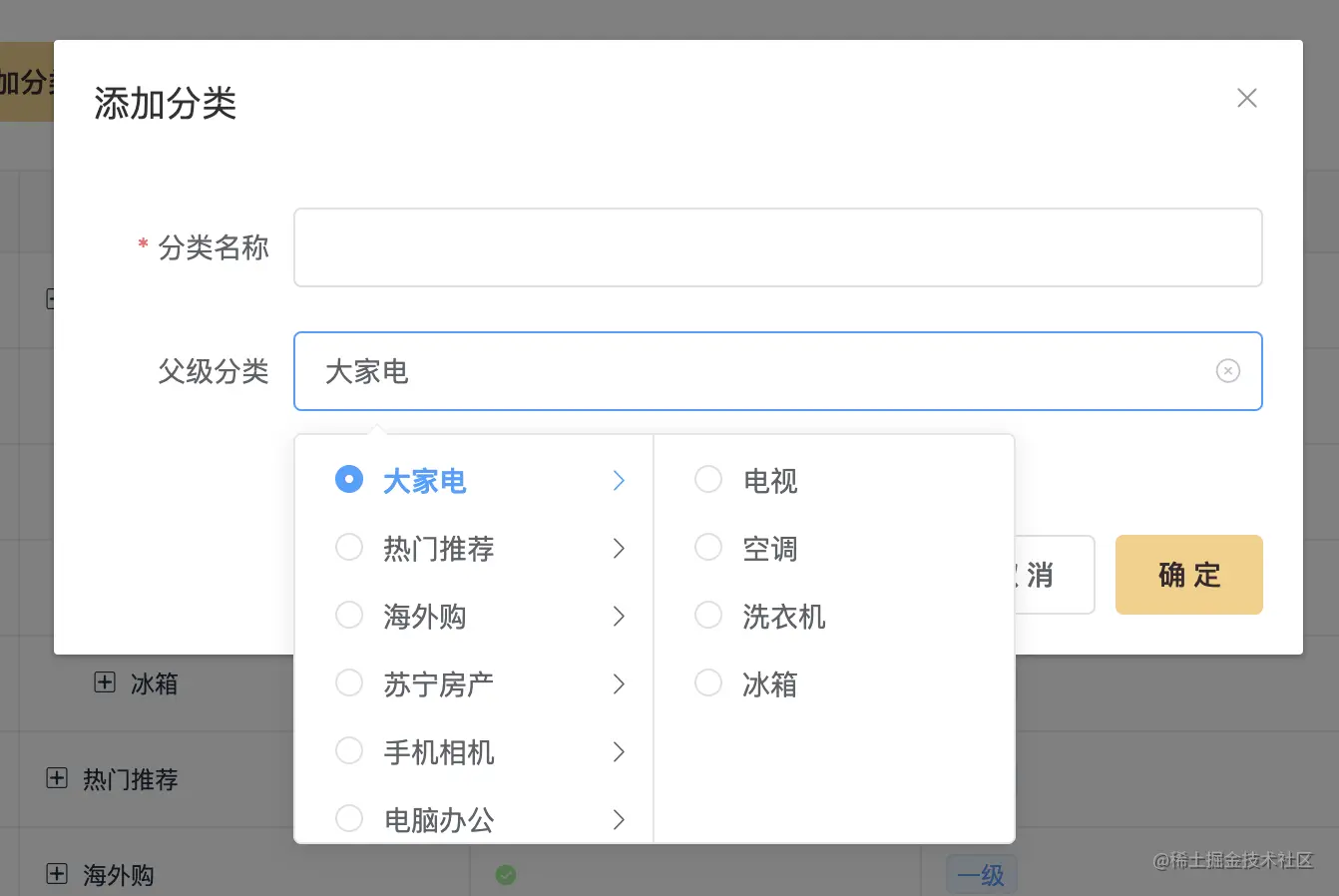Click the 一级 level tag at bottom right
Viewport: 1339px width, 896px height.
pyautogui.click(x=981, y=874)
